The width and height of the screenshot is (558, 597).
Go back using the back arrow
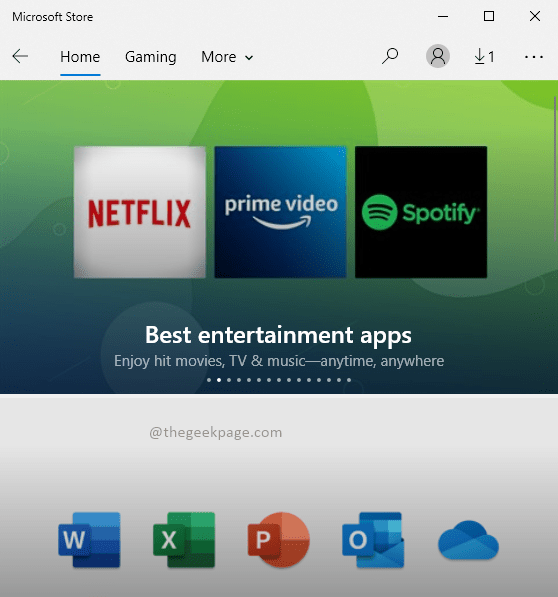click(20, 56)
